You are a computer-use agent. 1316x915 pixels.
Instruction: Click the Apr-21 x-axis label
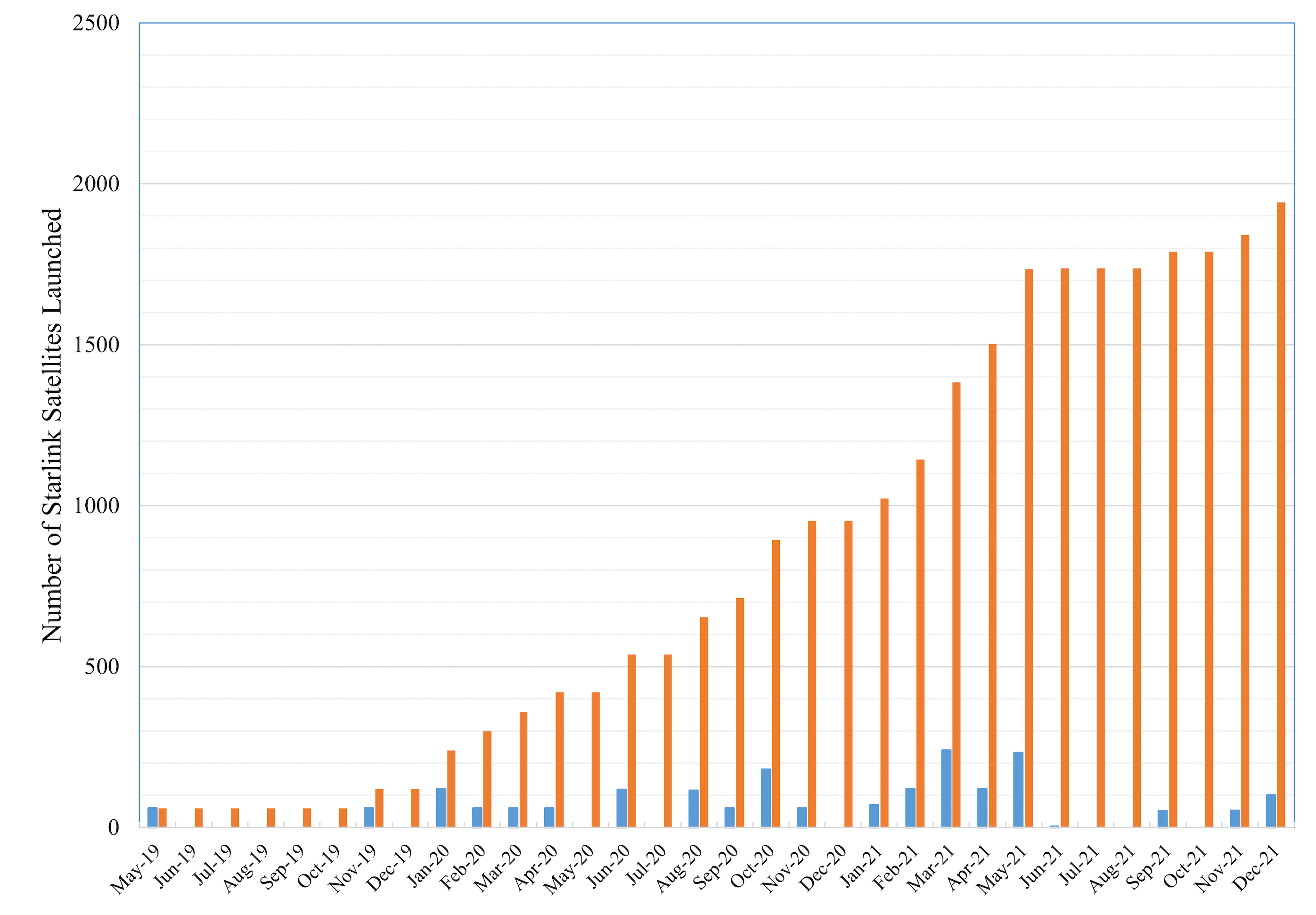(968, 867)
